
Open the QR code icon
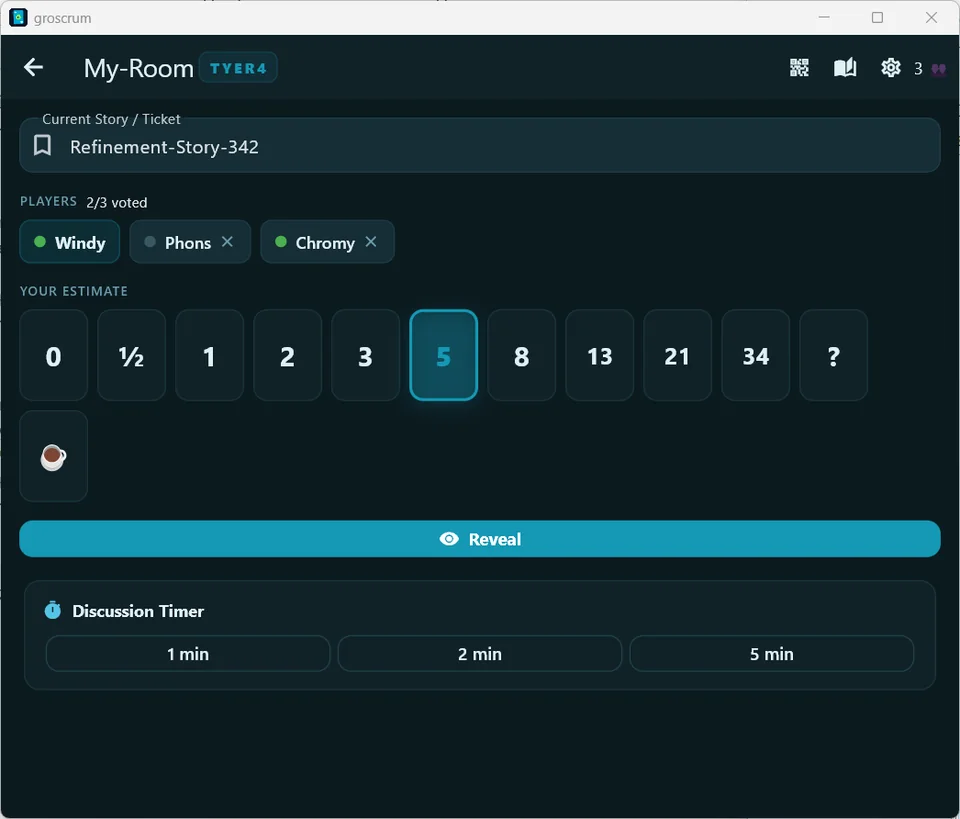click(x=799, y=67)
